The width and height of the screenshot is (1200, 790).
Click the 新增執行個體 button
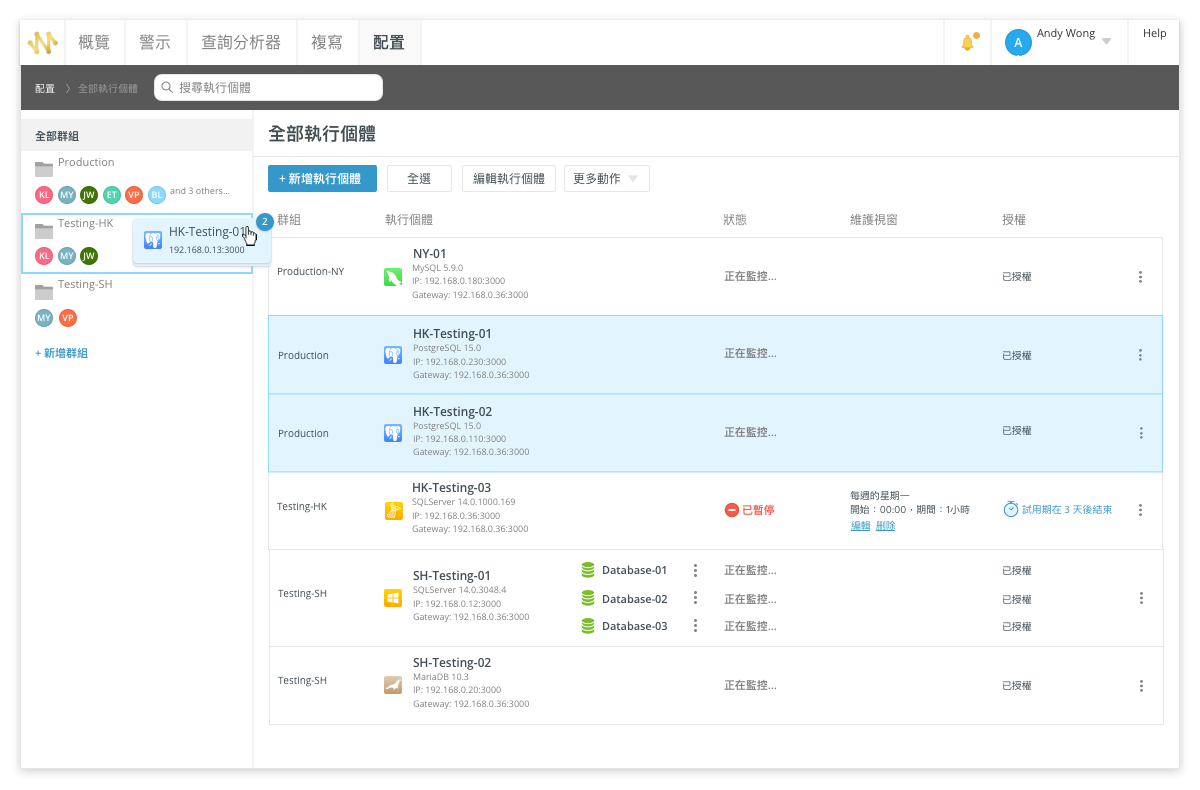[x=321, y=179]
